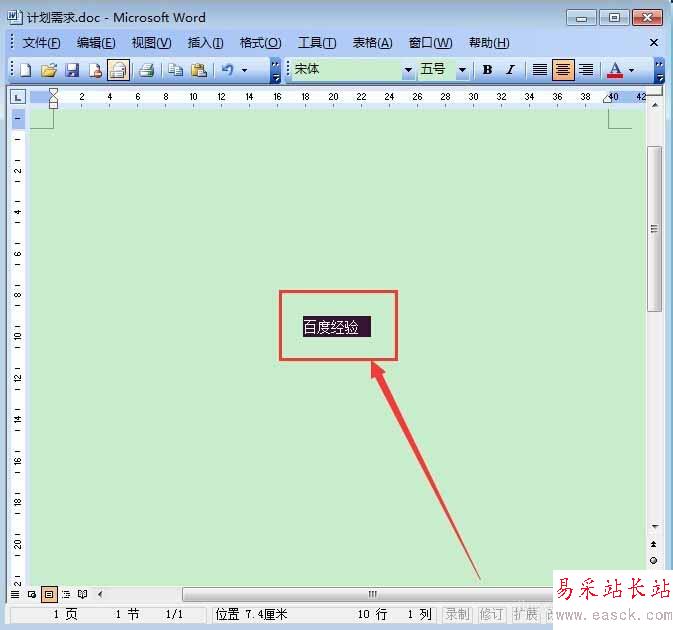Undo the last action
The width and height of the screenshot is (673, 630).
(227, 70)
